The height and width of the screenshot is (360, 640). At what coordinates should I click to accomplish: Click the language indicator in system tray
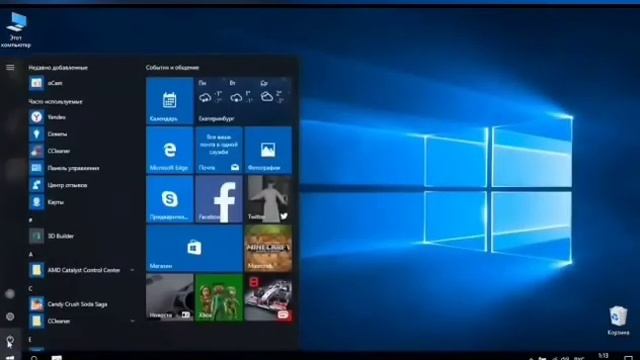click(579, 358)
